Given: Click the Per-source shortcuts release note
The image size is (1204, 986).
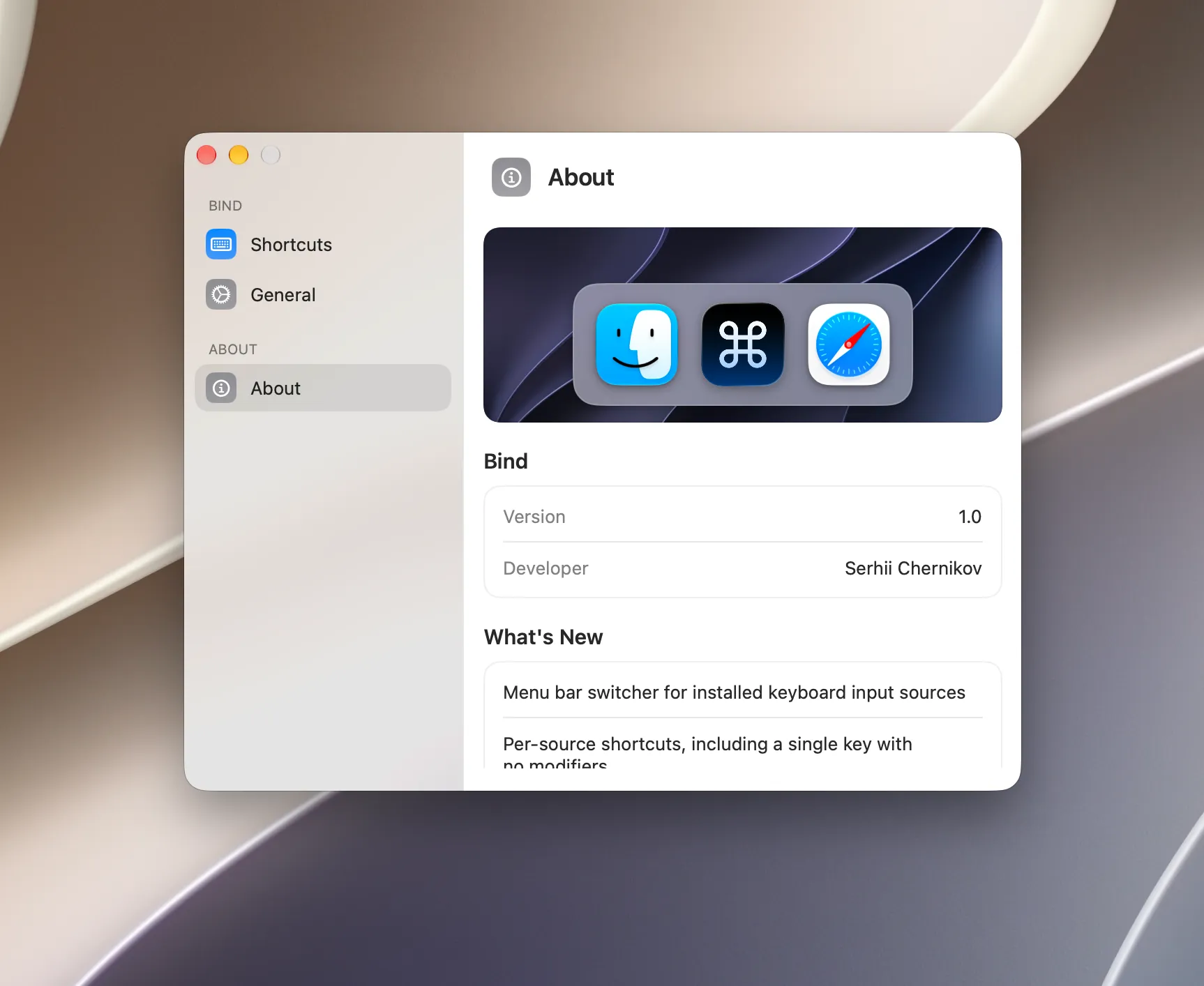Looking at the screenshot, I should (707, 752).
